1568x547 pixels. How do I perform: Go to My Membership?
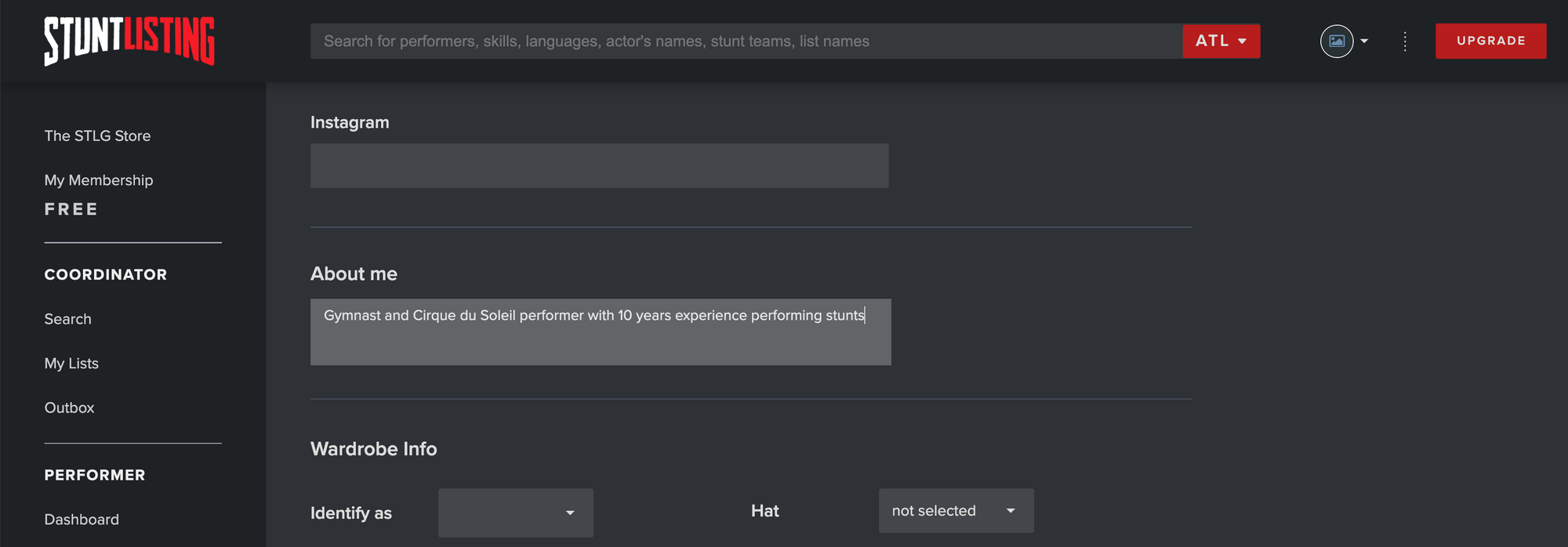(x=99, y=180)
